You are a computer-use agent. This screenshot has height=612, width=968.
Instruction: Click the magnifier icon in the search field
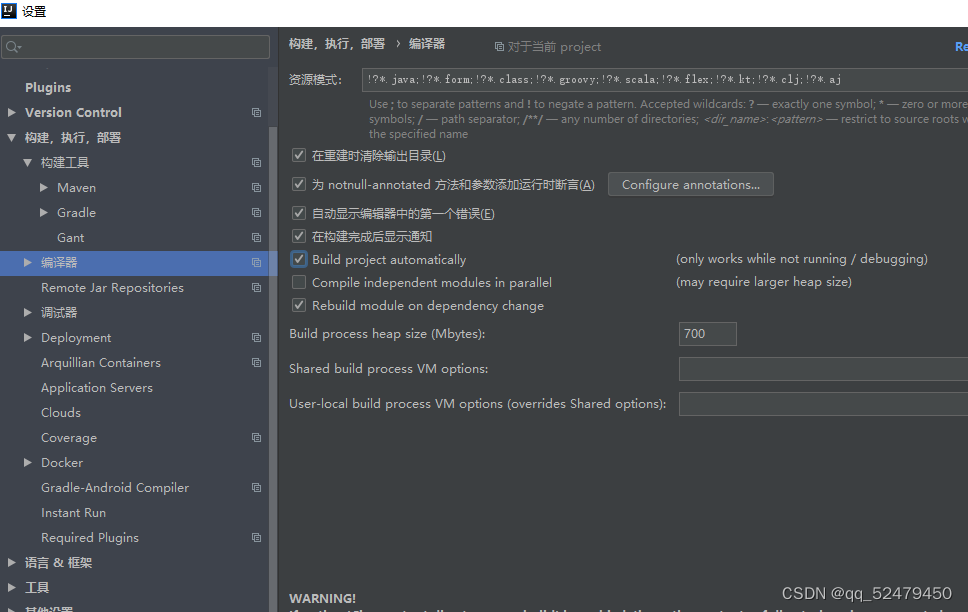point(14,46)
